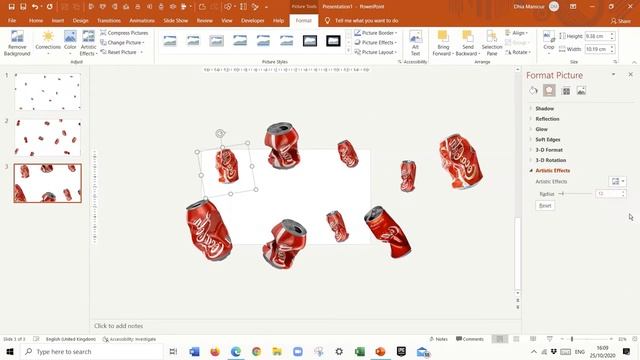640x360 pixels.
Task: Expand the 3-D Rotation section
Action: point(551,160)
